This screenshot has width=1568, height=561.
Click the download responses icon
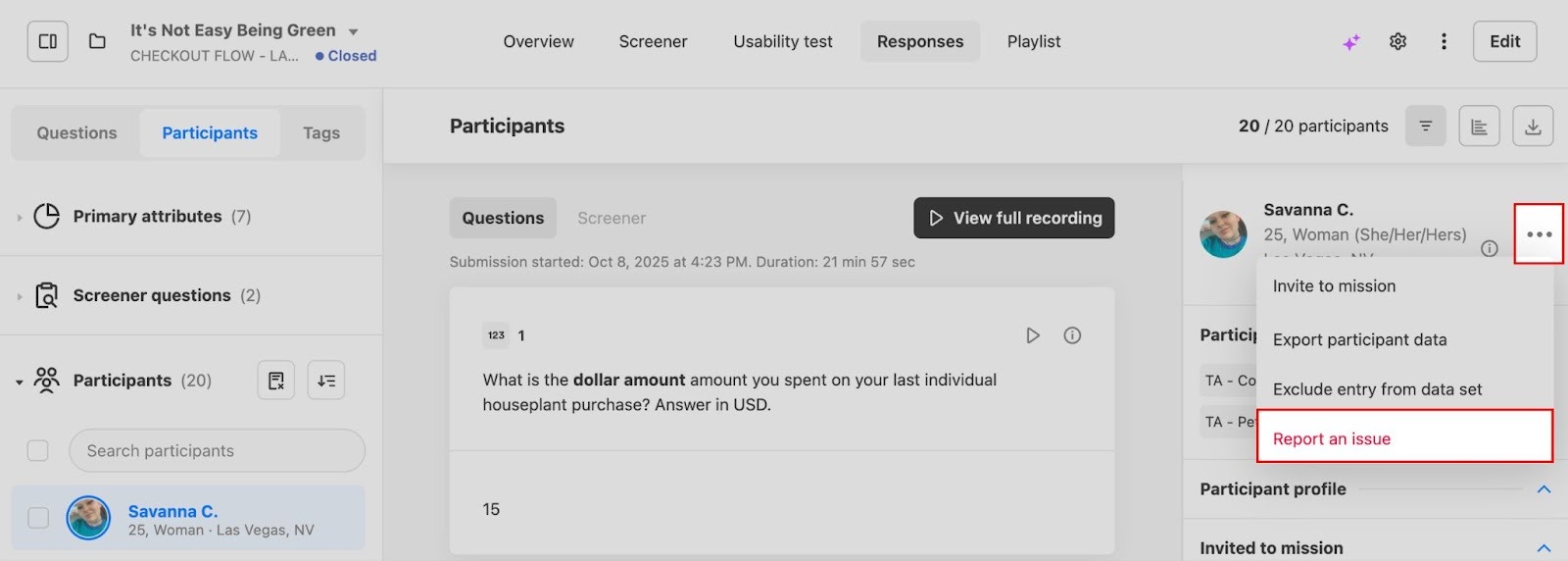click(x=1533, y=127)
